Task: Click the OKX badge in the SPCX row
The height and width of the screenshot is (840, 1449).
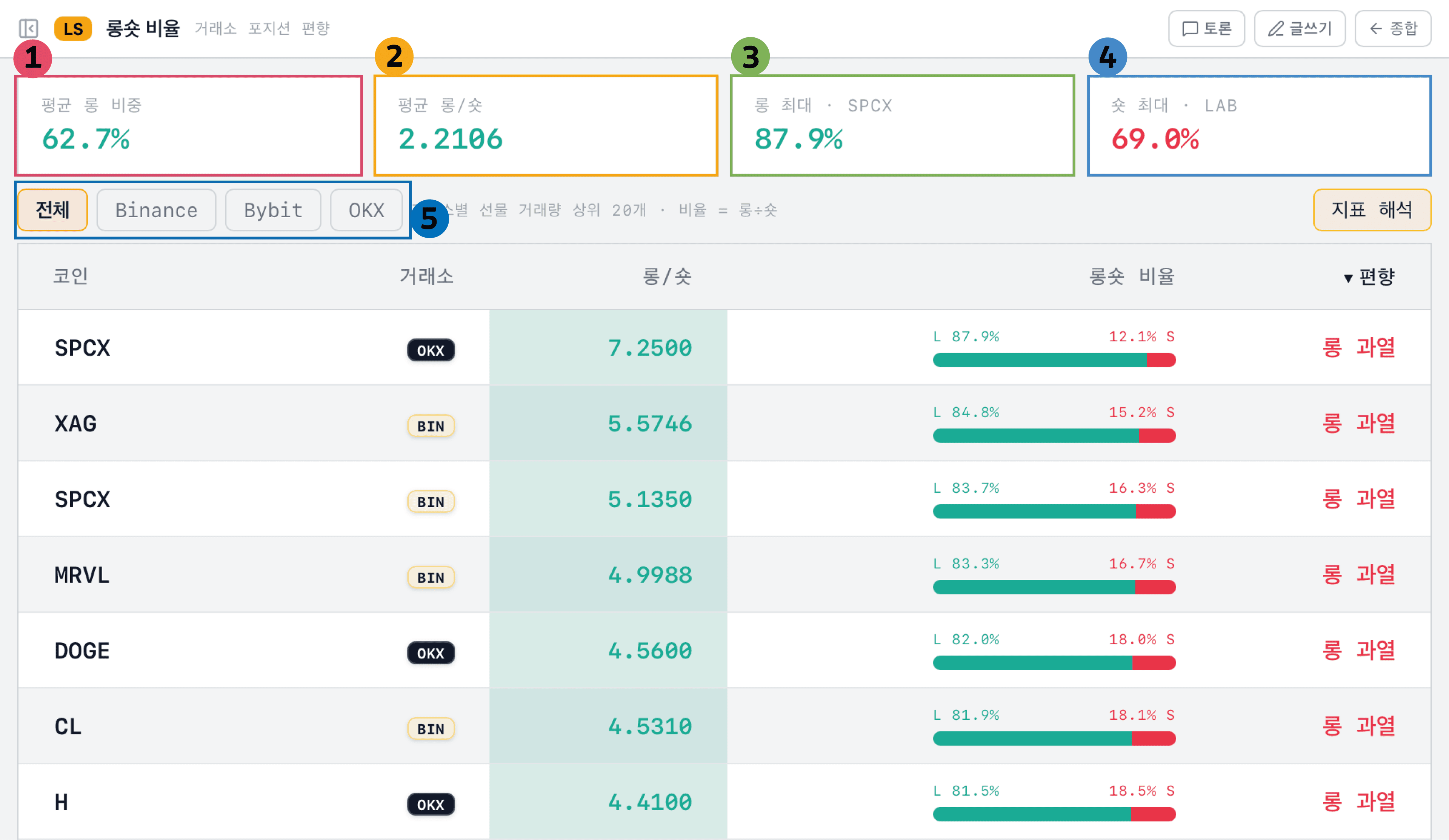Action: click(x=431, y=350)
